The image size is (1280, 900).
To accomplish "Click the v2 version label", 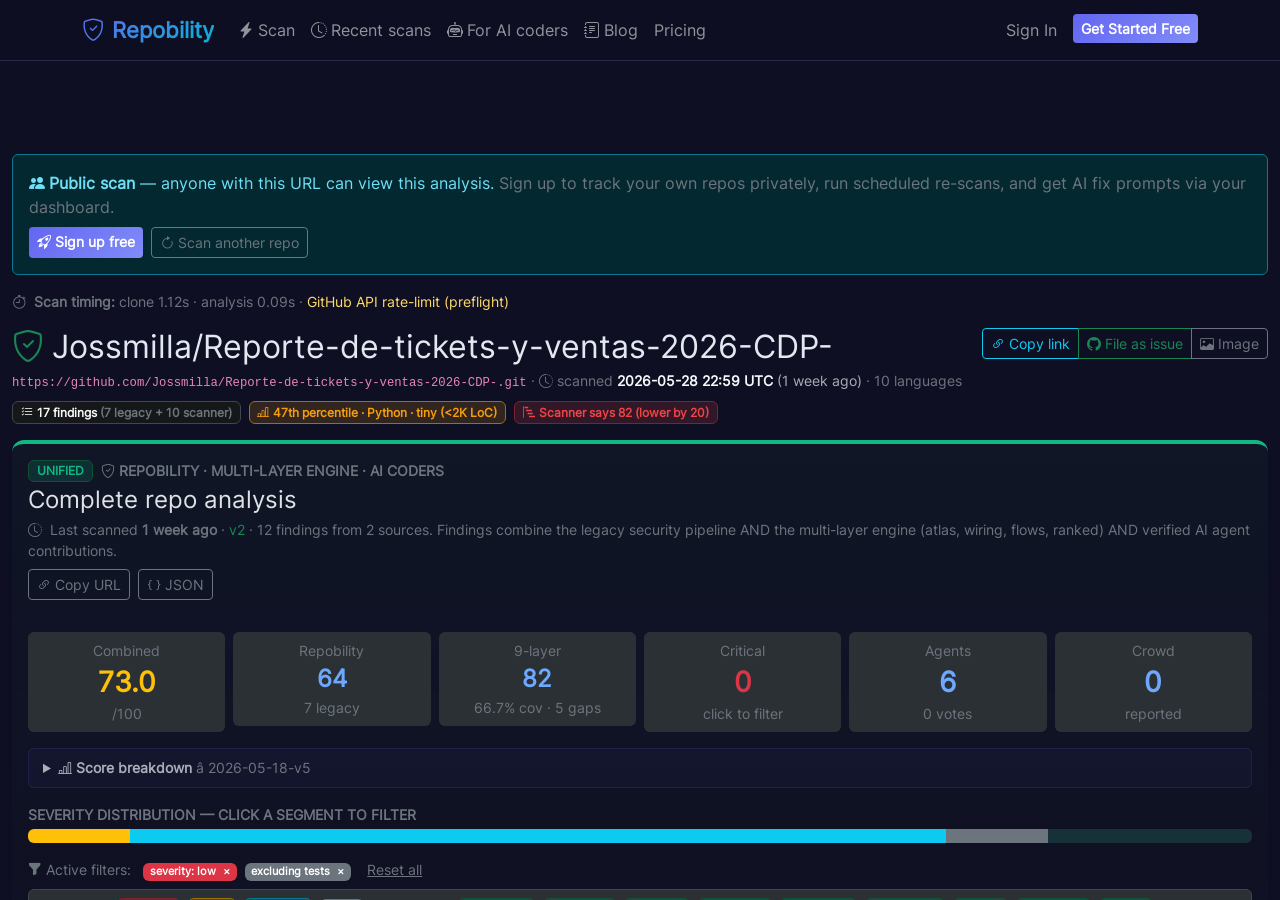I will [x=237, y=530].
